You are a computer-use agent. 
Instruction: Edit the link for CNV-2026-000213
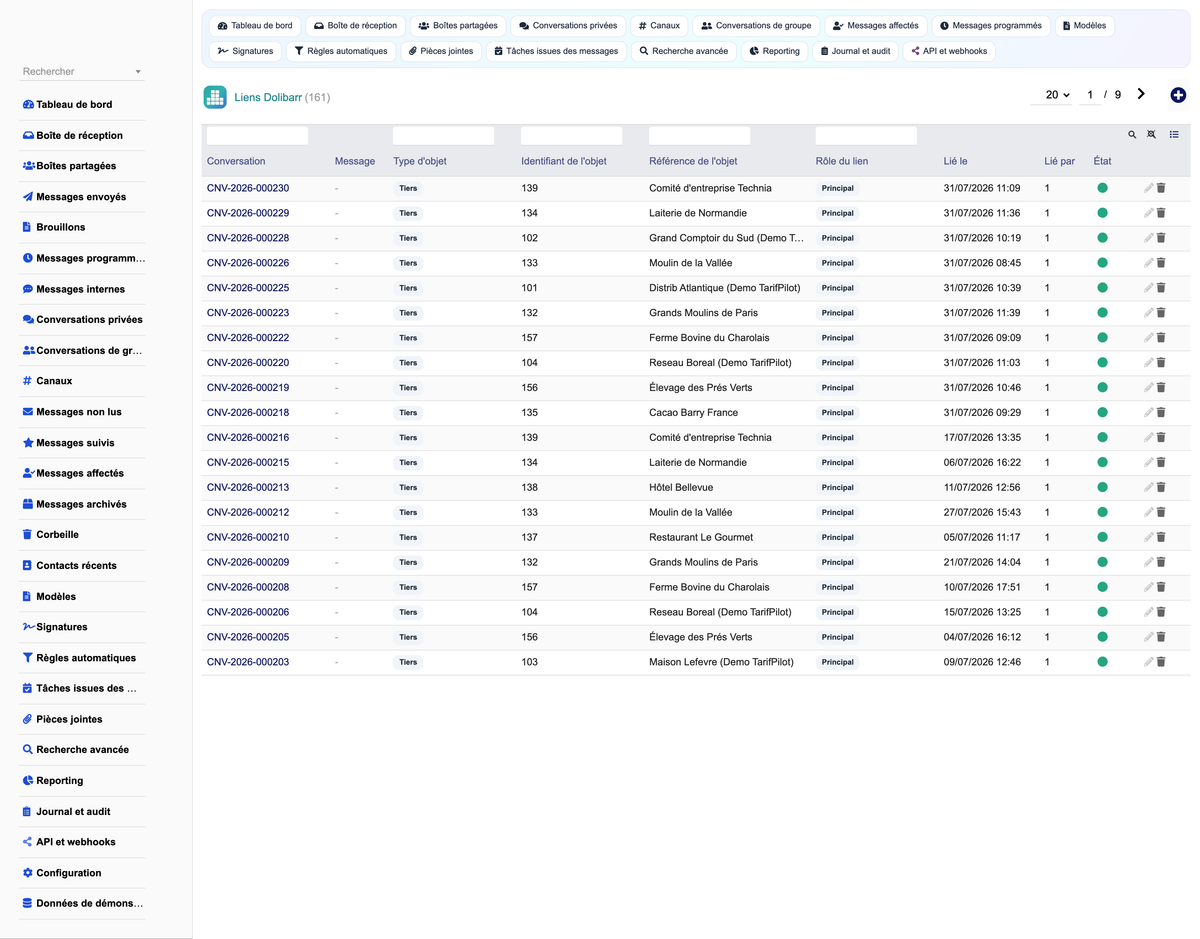pos(1149,487)
